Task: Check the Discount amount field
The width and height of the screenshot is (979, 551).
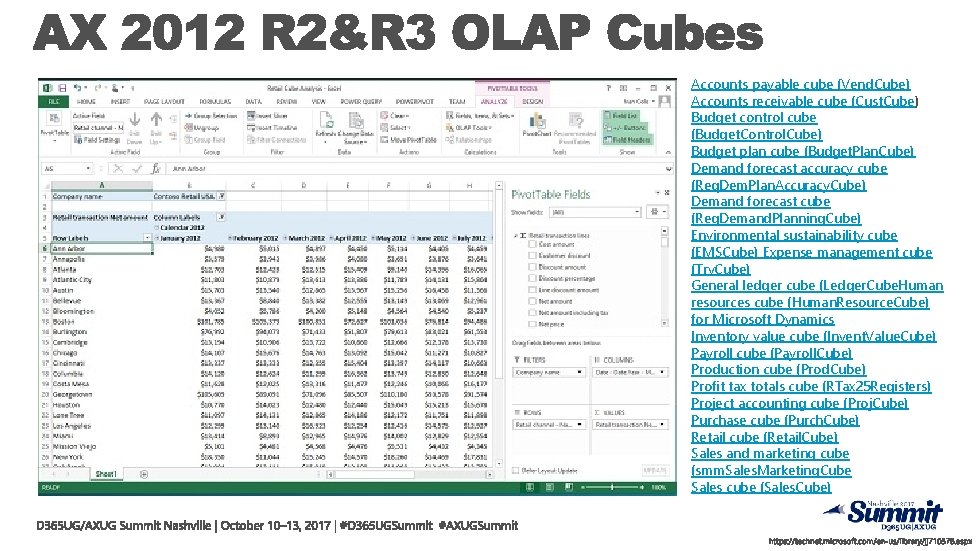Action: (532, 267)
